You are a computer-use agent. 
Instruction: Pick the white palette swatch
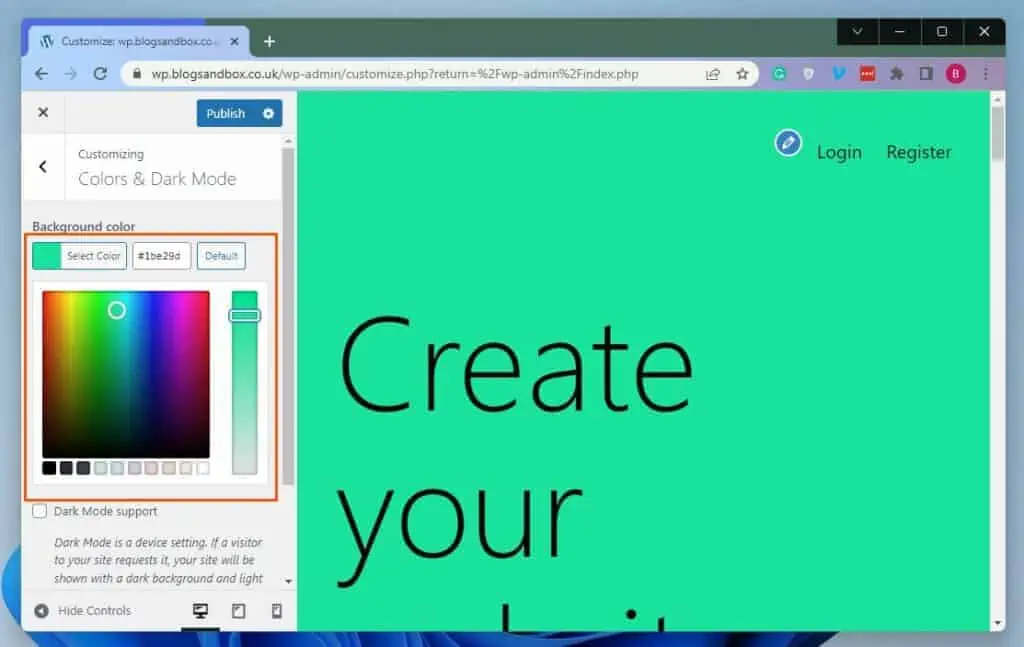pyautogui.click(x=203, y=468)
